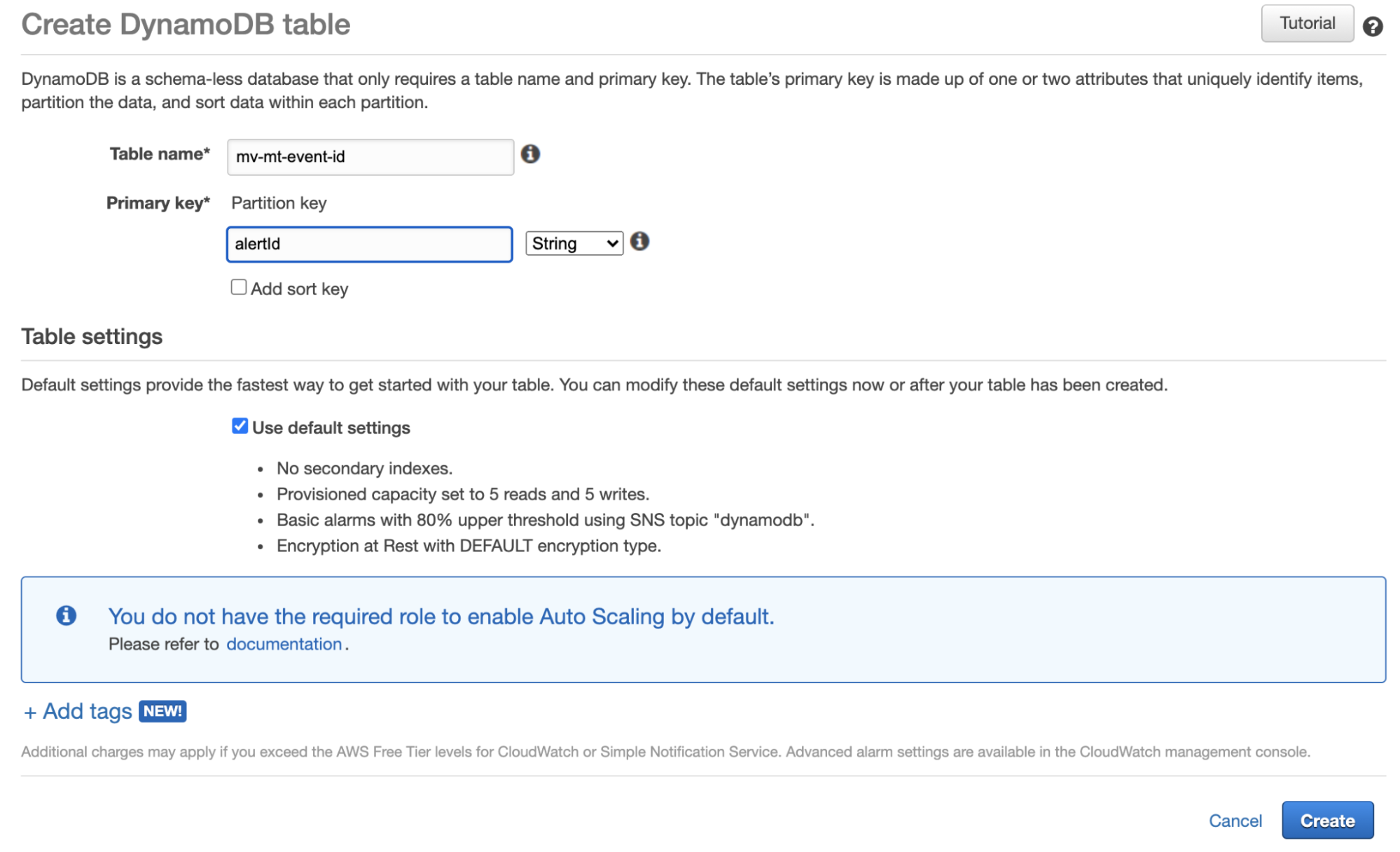Image resolution: width=1400 pixels, height=852 pixels.
Task: Click info icon beside String type dropdown
Action: (x=639, y=242)
